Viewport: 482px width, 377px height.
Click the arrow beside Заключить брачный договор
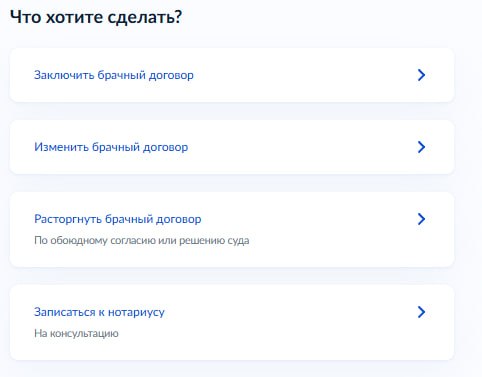tap(421, 75)
